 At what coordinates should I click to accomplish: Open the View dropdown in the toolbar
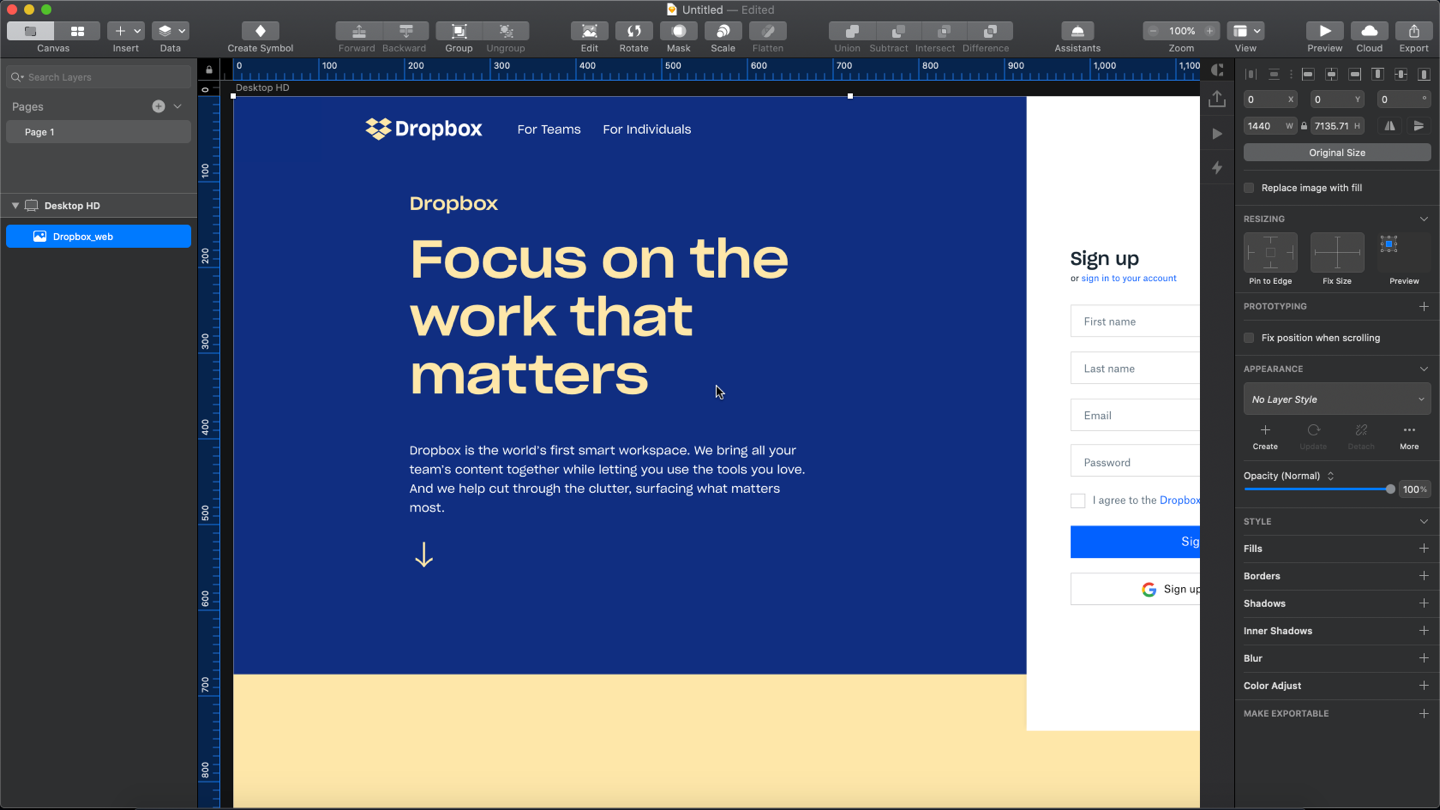click(1246, 31)
